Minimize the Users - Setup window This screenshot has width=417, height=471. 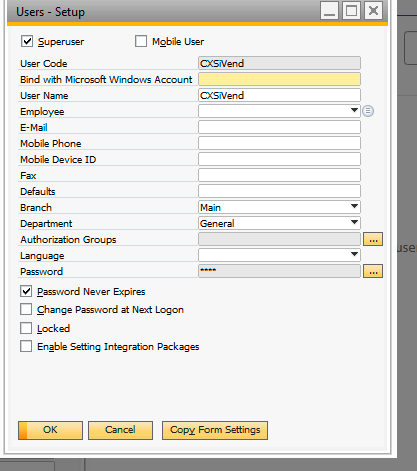(329, 11)
